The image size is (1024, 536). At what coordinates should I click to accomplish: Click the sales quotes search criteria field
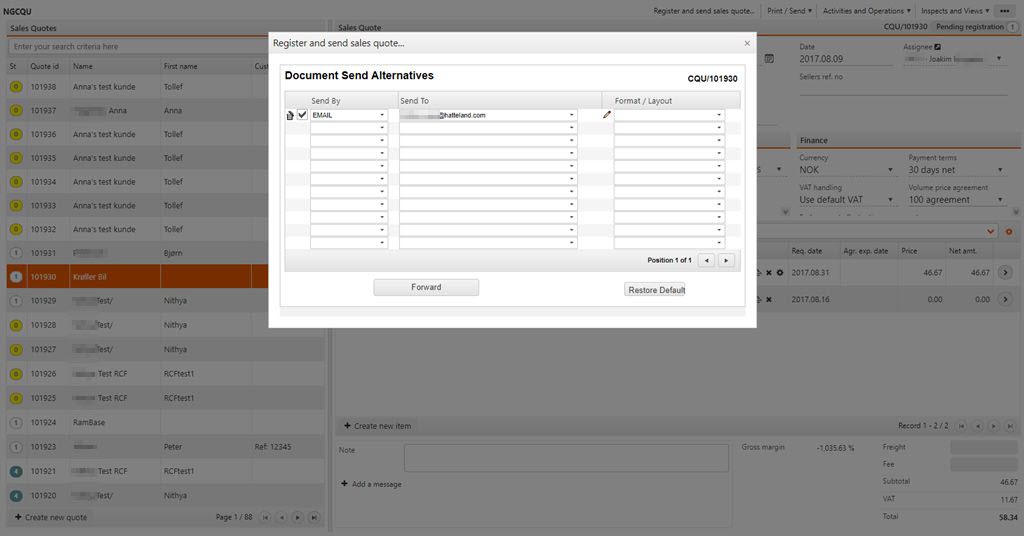(166, 46)
